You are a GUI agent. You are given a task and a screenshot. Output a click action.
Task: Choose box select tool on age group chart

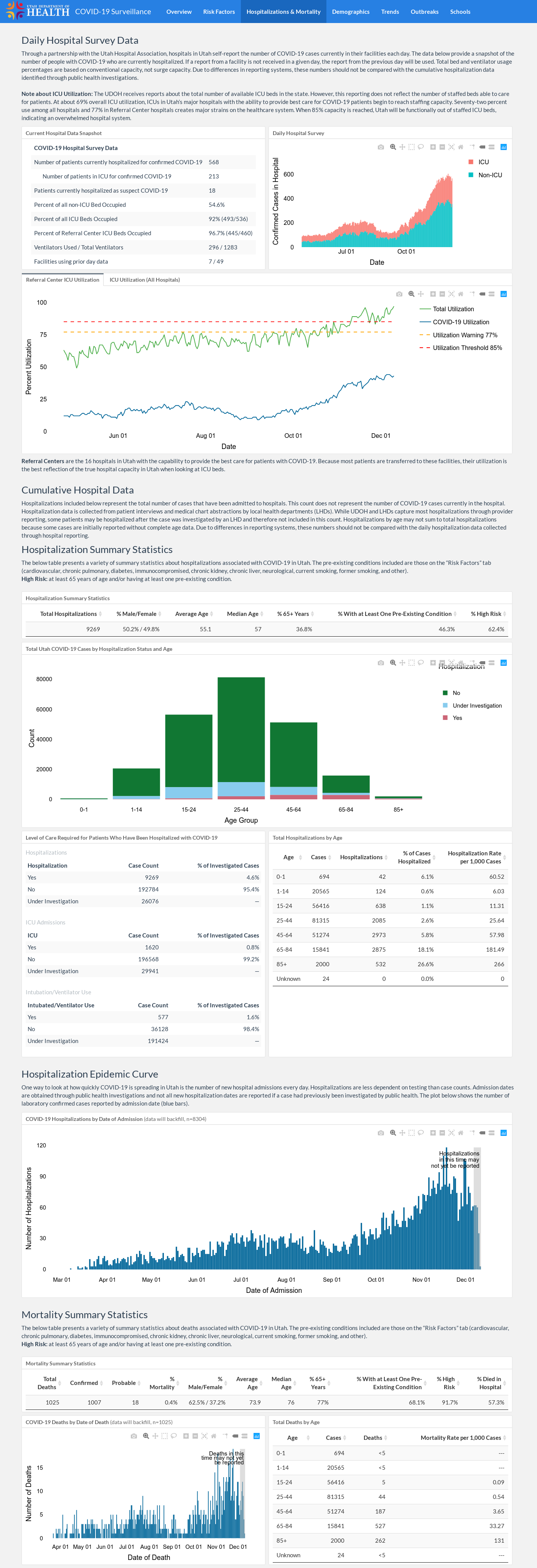click(411, 663)
